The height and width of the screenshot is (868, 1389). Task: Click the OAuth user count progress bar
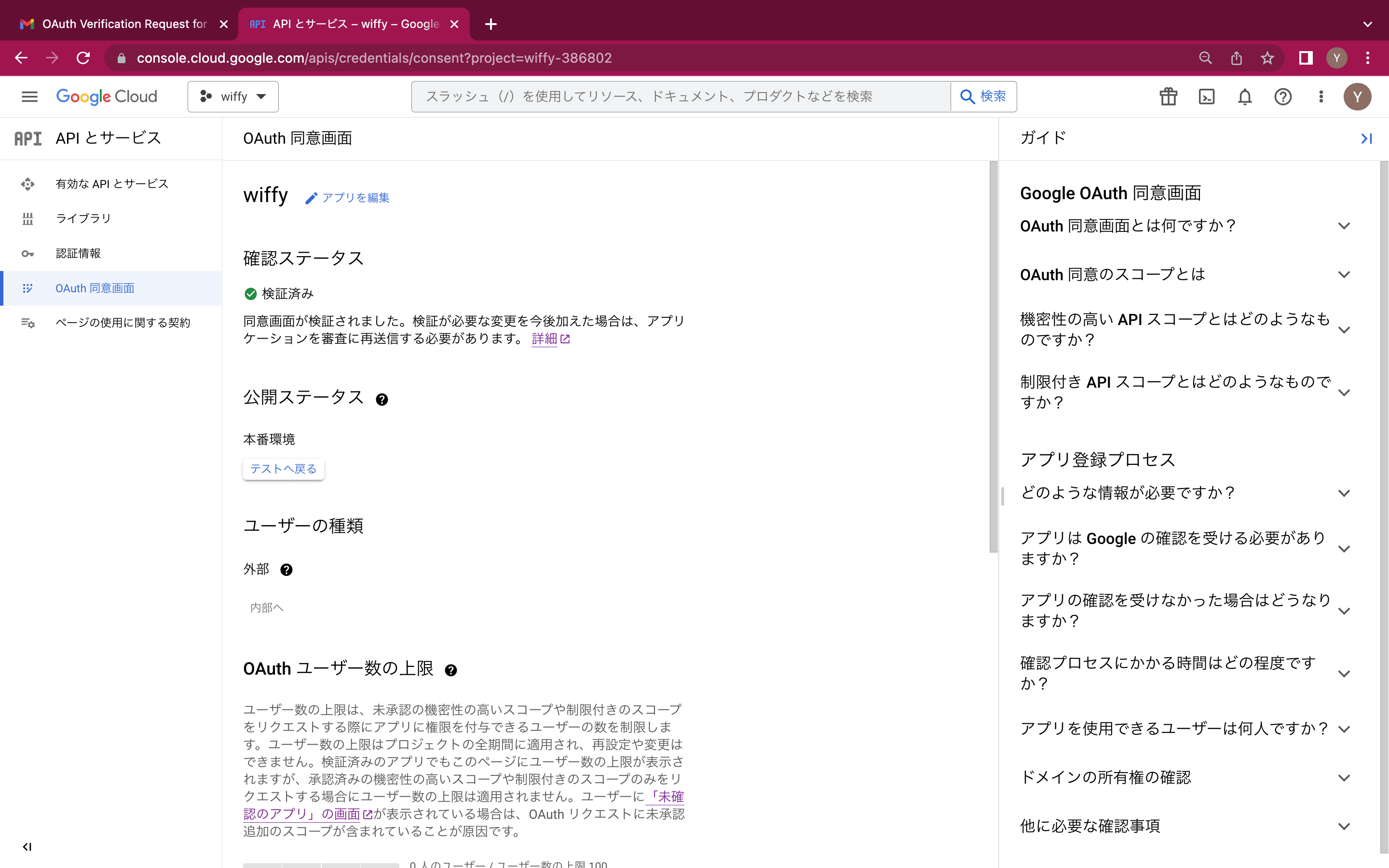coord(321,865)
